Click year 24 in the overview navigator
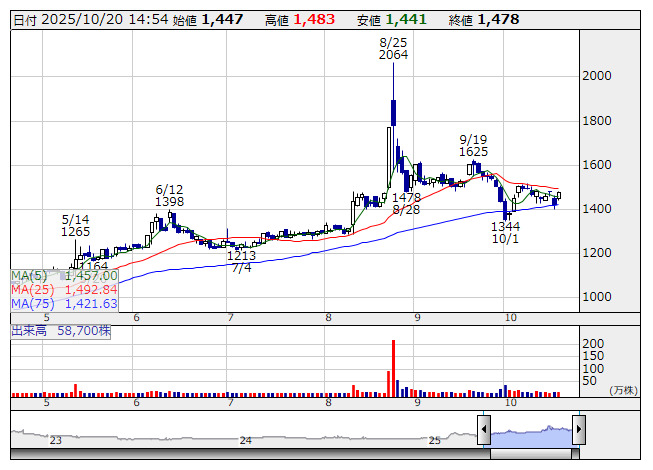Viewport: 653px width, 470px height. (x=246, y=440)
